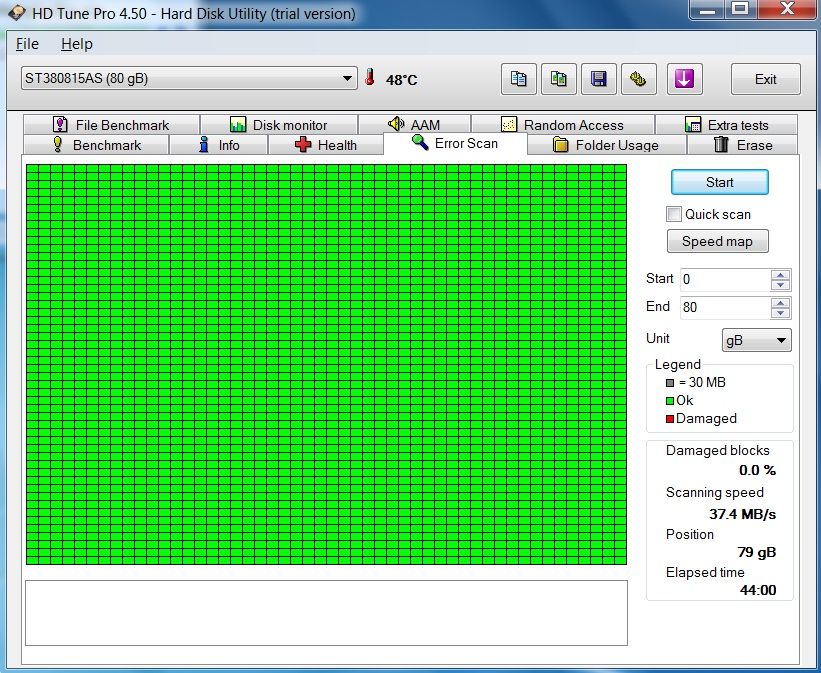Increase the Start value with up arrow

(x=780, y=274)
